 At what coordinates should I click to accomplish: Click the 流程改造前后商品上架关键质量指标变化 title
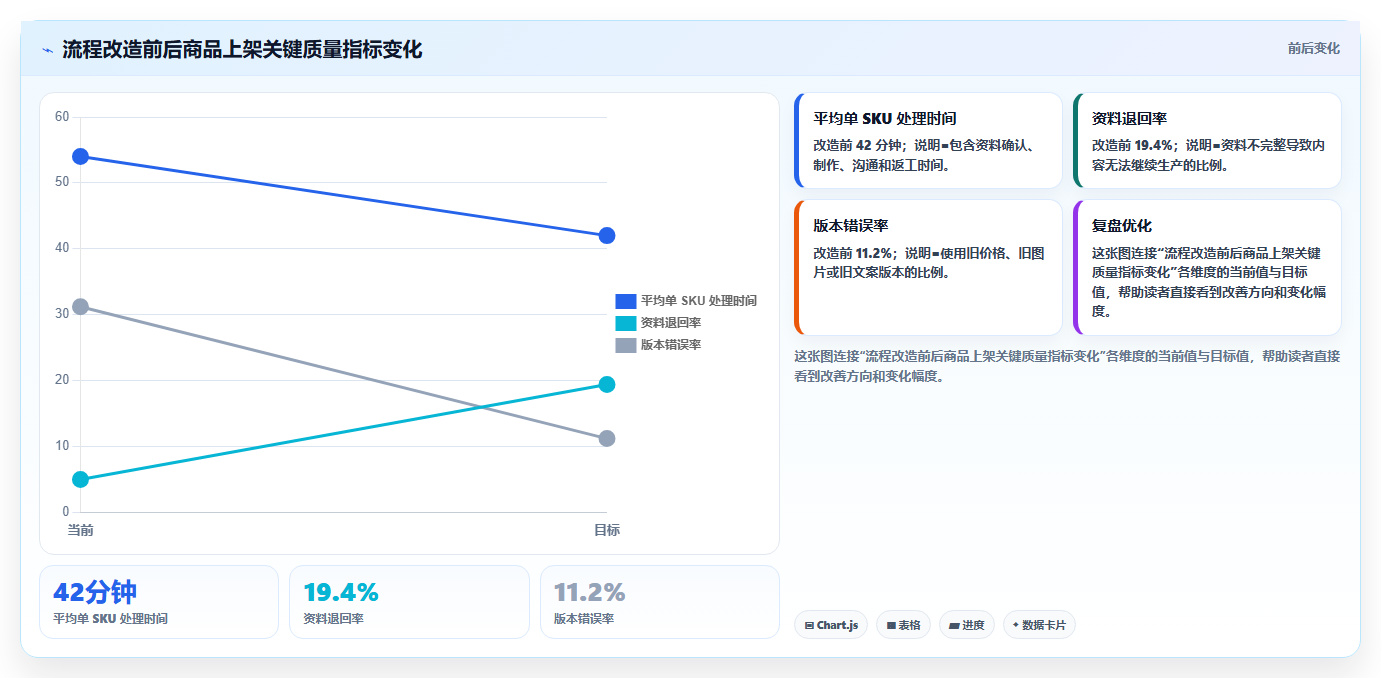(242, 50)
